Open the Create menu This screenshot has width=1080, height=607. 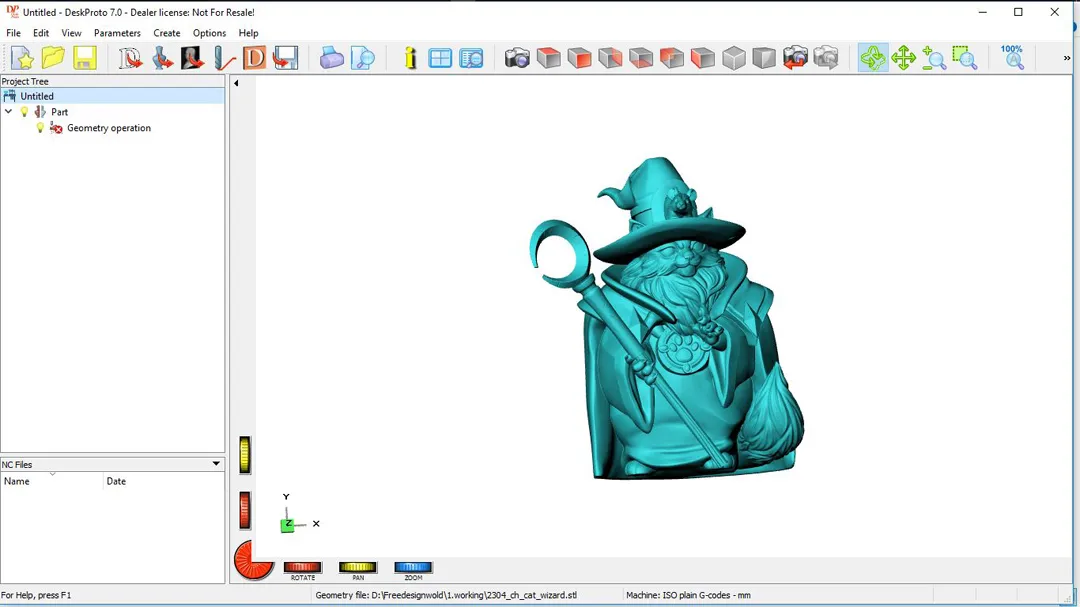(167, 32)
